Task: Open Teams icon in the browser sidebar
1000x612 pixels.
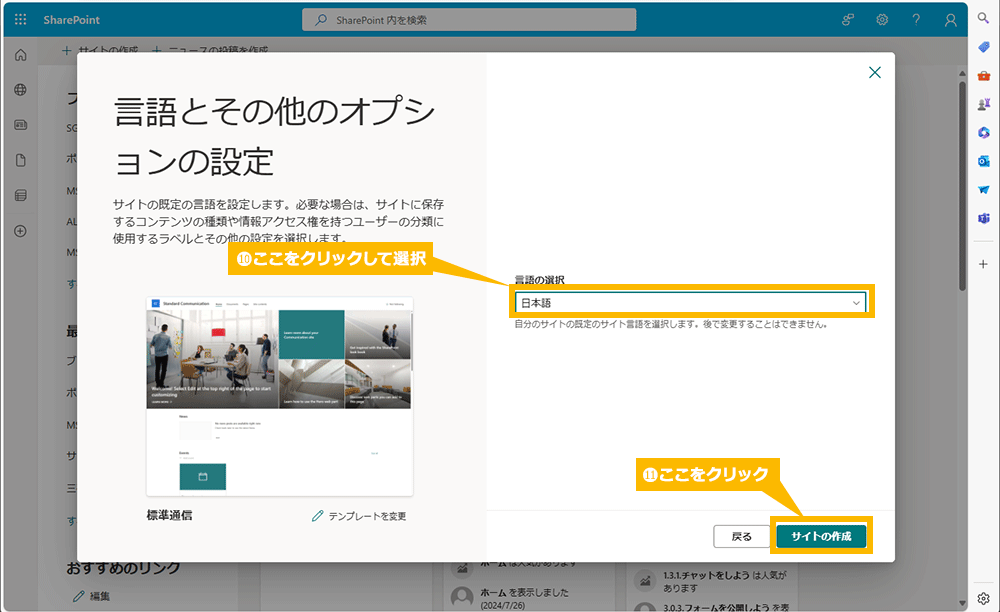Action: [983, 218]
